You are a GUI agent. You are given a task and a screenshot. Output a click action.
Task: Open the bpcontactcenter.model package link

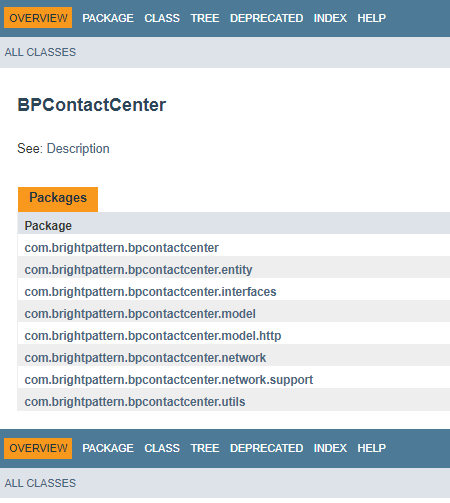click(140, 314)
